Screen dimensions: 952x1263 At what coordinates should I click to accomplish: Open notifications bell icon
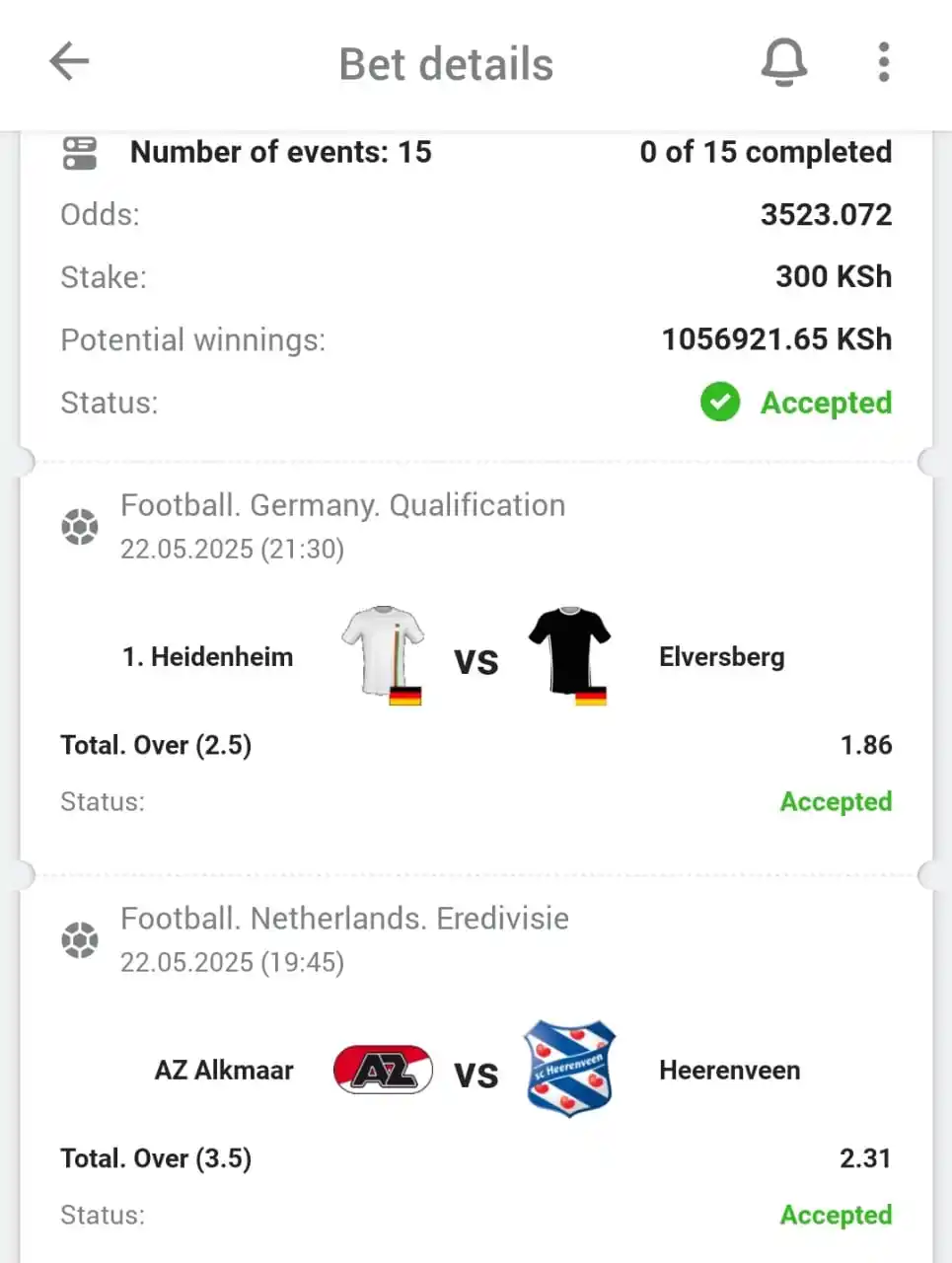point(784,63)
